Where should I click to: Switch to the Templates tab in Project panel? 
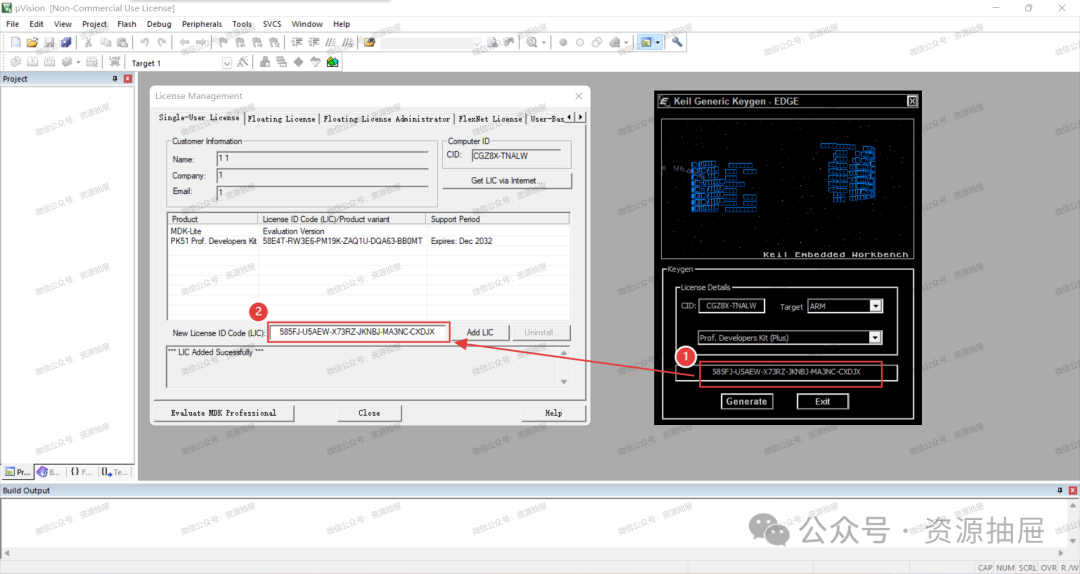coord(115,472)
